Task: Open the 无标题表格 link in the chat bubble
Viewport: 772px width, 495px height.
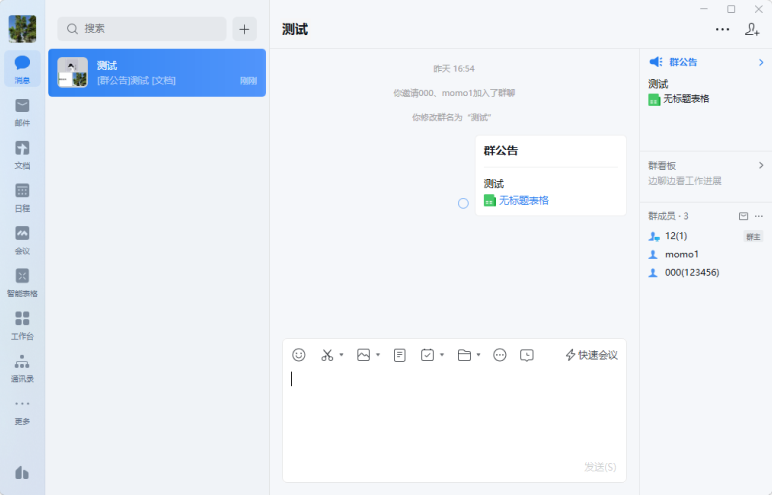Action: (523, 200)
